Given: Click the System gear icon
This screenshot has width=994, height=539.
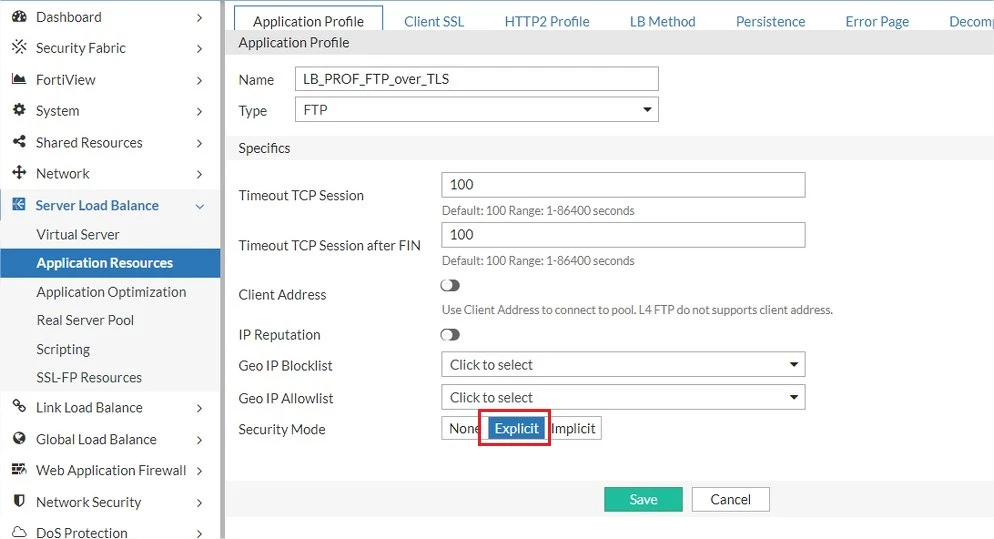Looking at the screenshot, I should (19, 110).
